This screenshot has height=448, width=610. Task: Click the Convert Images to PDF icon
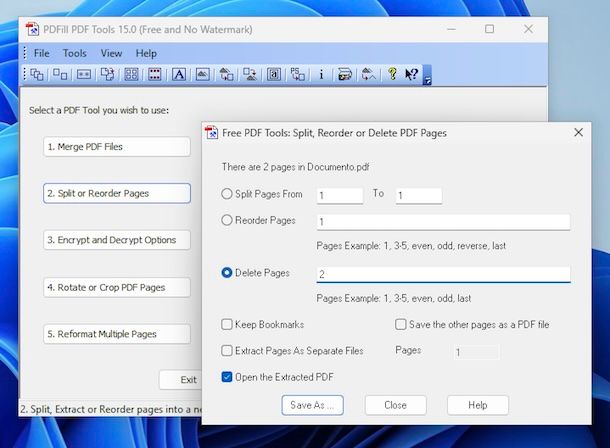click(226, 74)
